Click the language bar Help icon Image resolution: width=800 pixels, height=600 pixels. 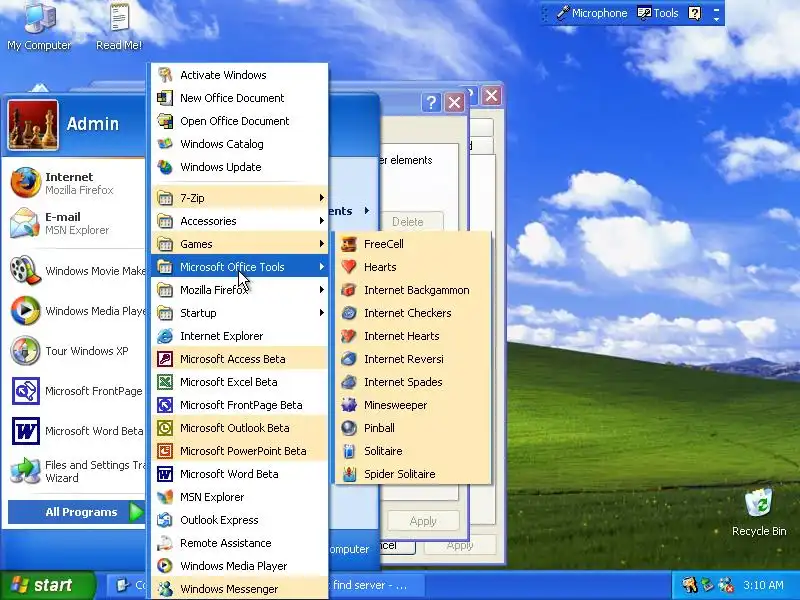click(694, 13)
